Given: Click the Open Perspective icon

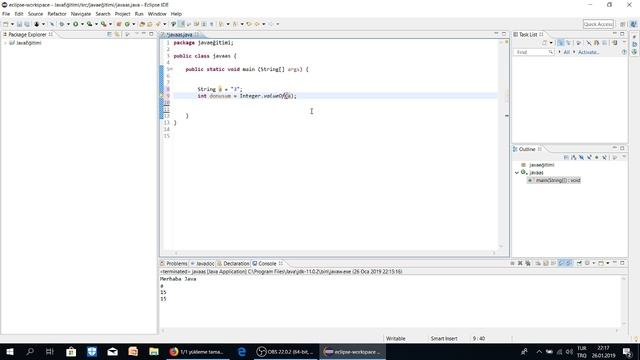Looking at the screenshot, I should (623, 24).
